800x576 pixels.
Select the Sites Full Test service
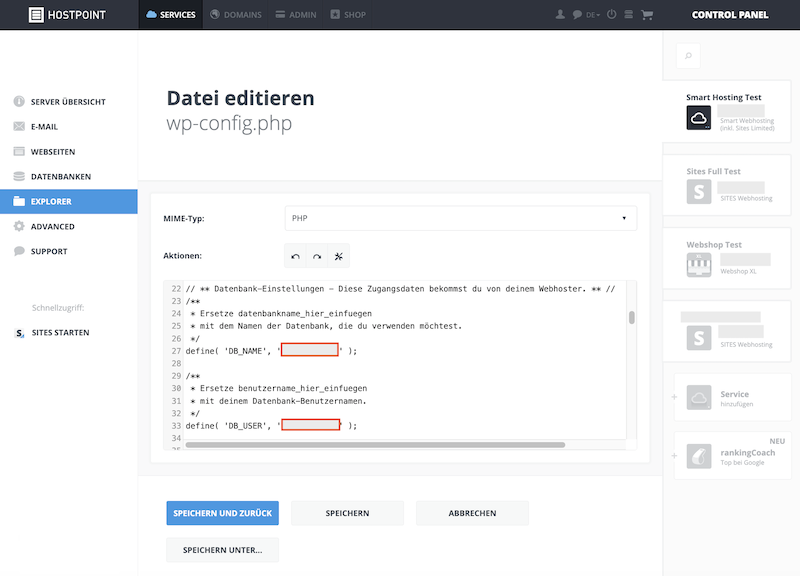point(727,185)
